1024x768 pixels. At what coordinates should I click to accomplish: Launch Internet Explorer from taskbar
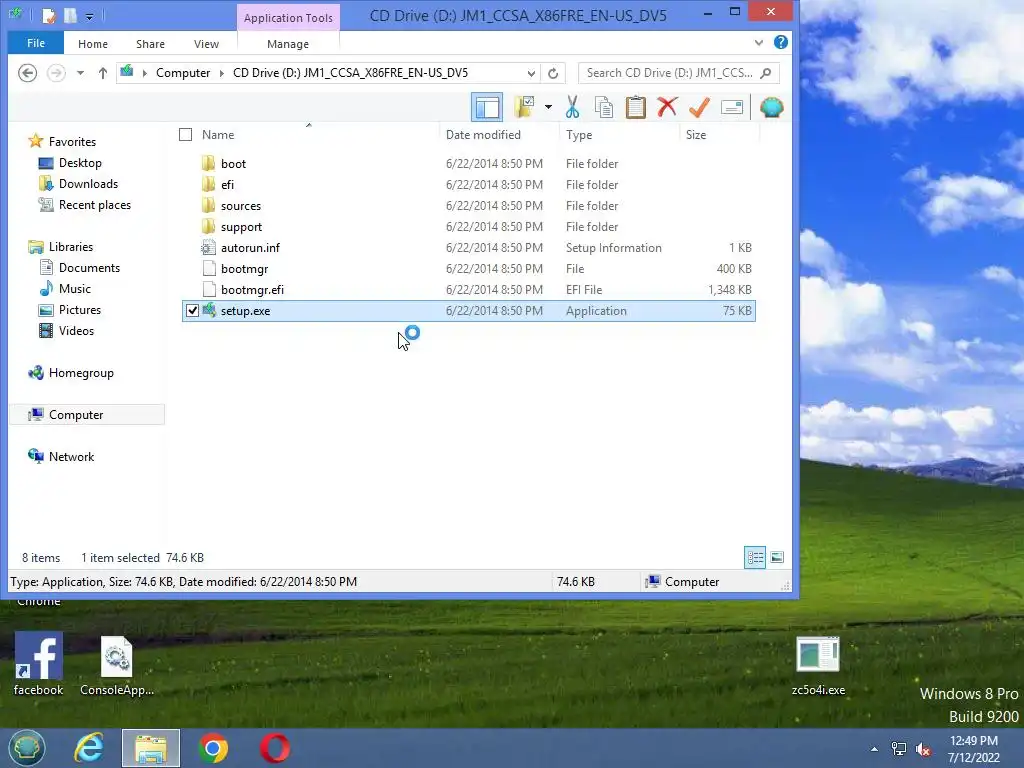pos(88,748)
